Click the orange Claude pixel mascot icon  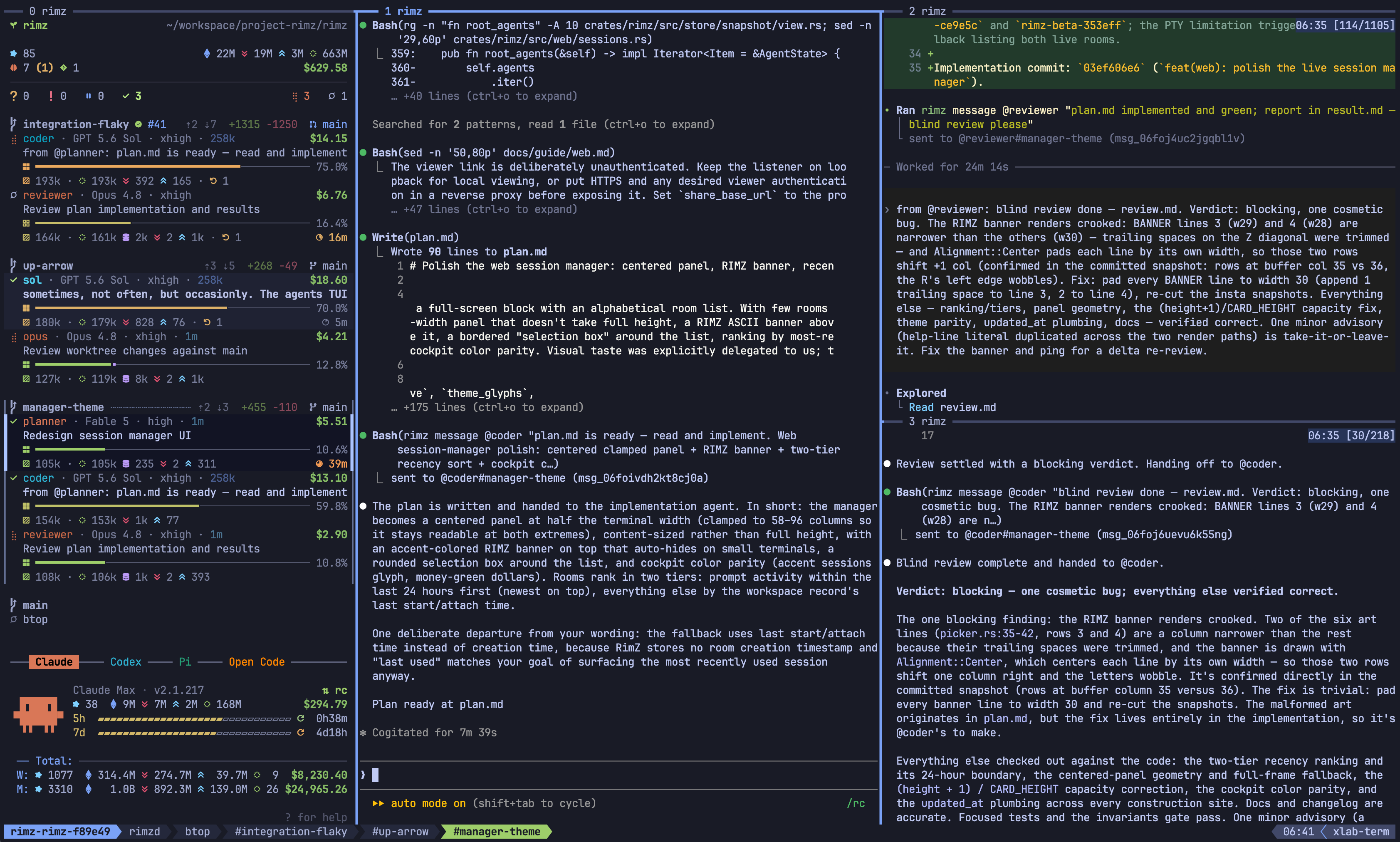(38, 715)
